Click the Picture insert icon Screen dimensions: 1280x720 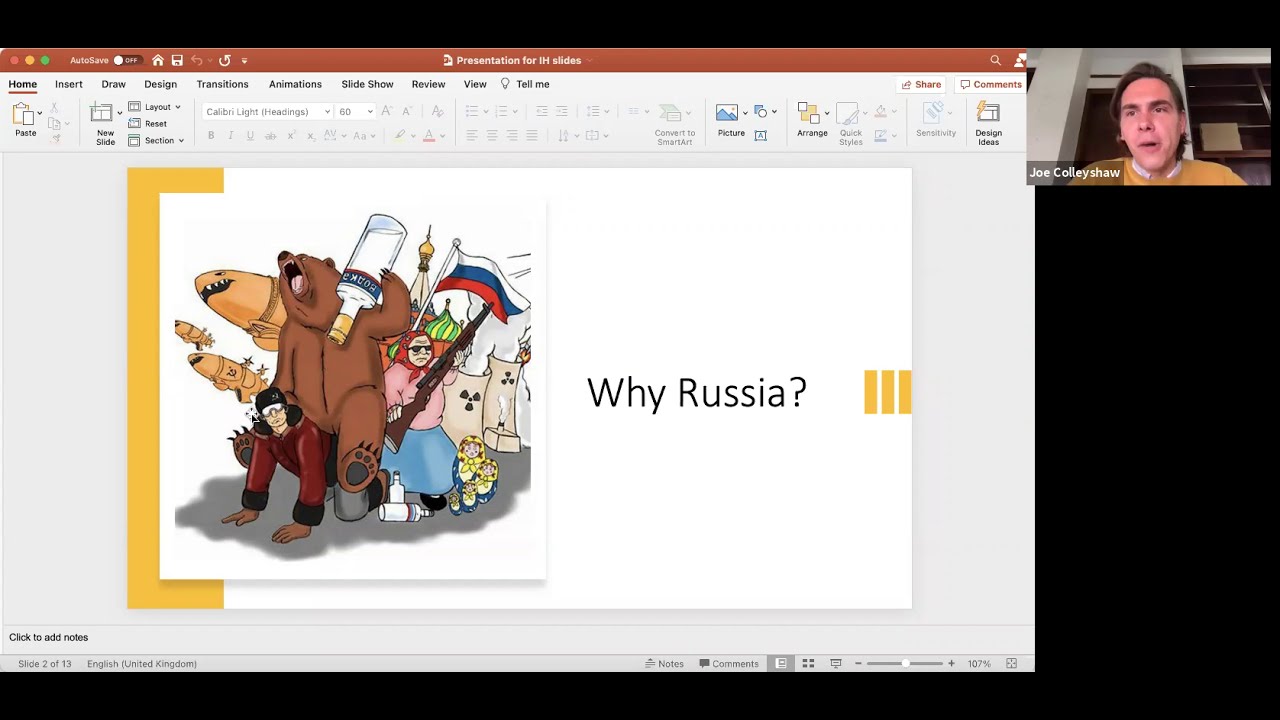click(727, 113)
